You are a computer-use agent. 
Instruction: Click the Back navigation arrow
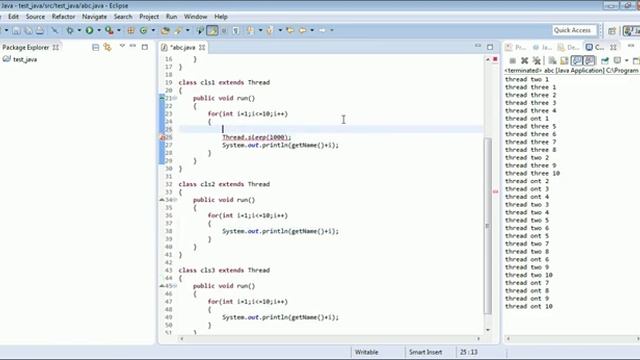[x=303, y=31]
